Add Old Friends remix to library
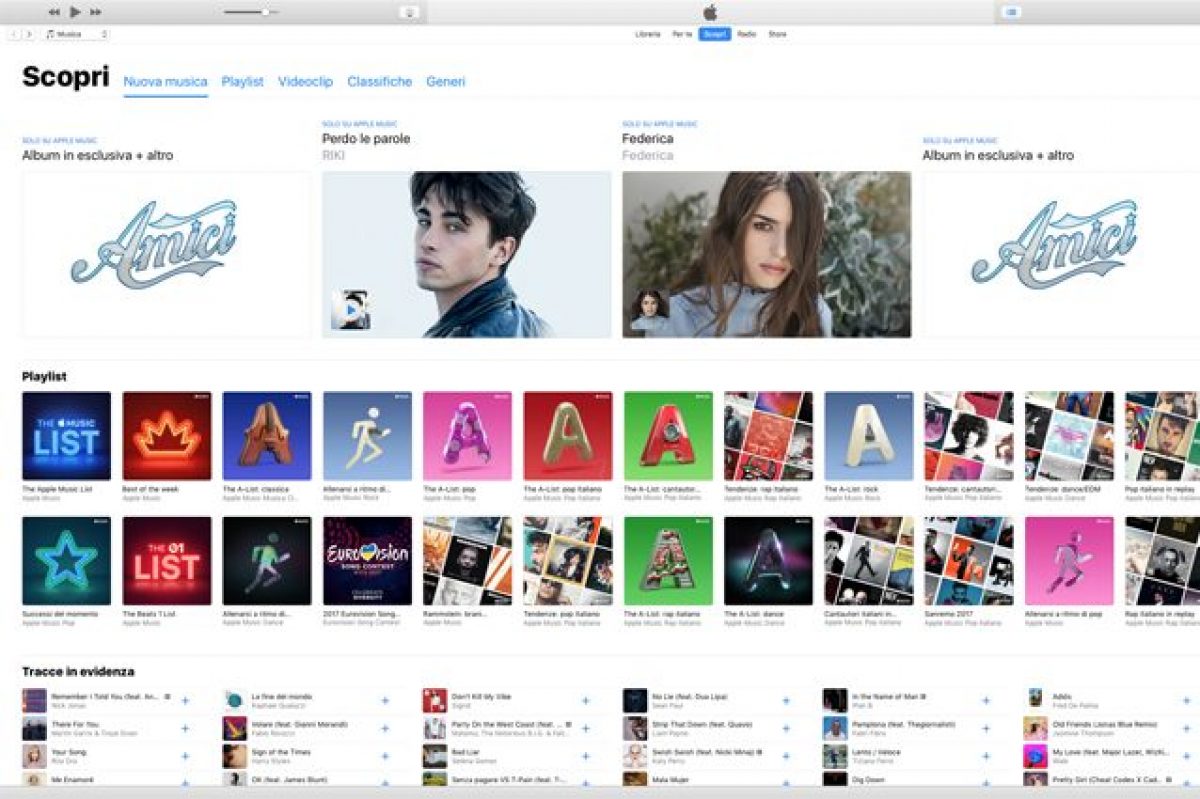The height and width of the screenshot is (799, 1200). (x=1186, y=728)
